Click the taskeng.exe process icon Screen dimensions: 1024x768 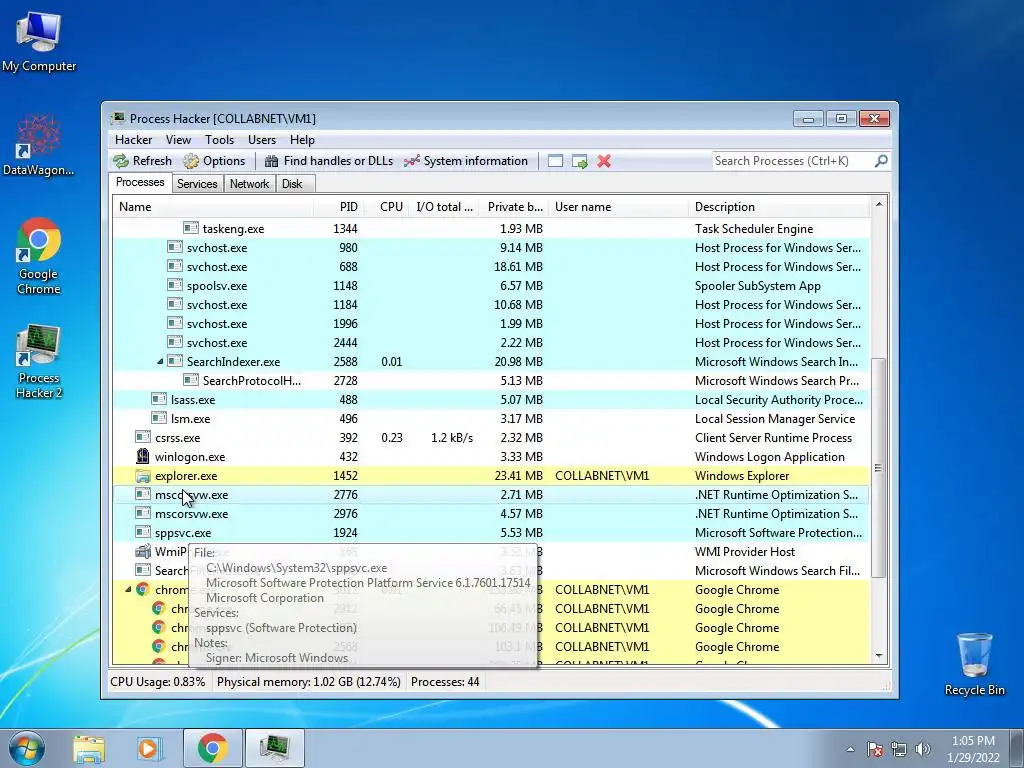click(x=191, y=228)
